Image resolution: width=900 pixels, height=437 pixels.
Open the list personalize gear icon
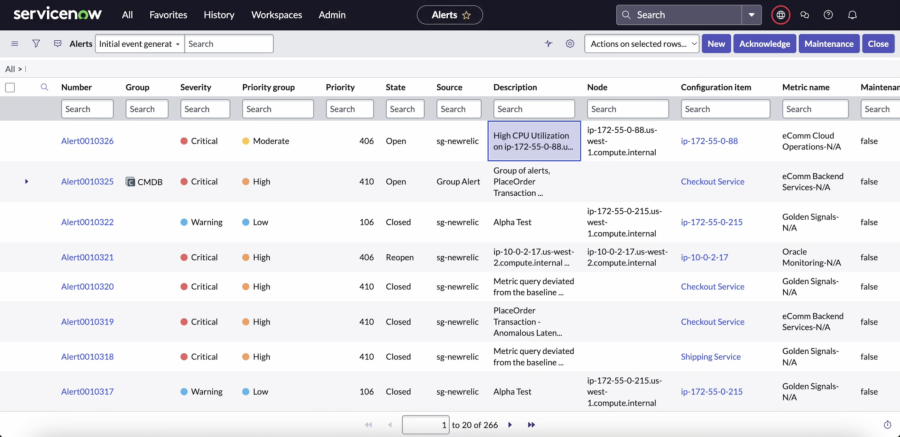pos(569,44)
